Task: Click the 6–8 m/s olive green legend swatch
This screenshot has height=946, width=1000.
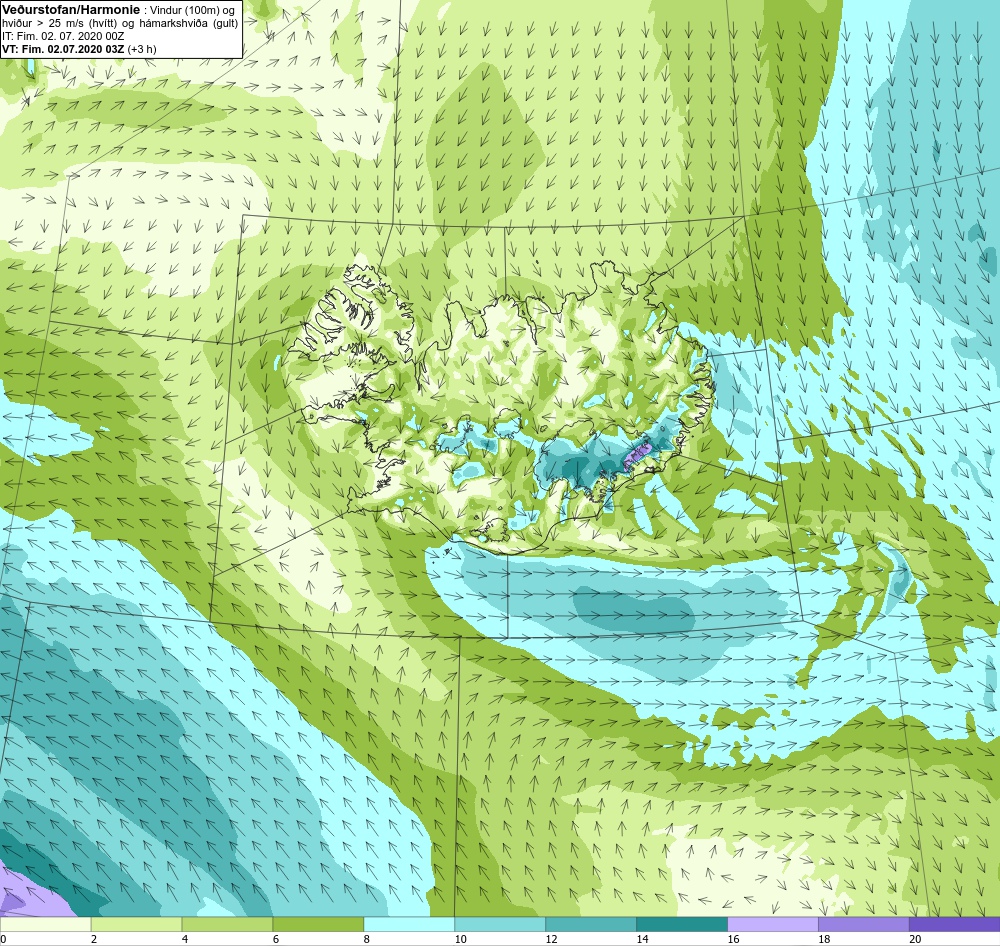Action: tap(318, 924)
